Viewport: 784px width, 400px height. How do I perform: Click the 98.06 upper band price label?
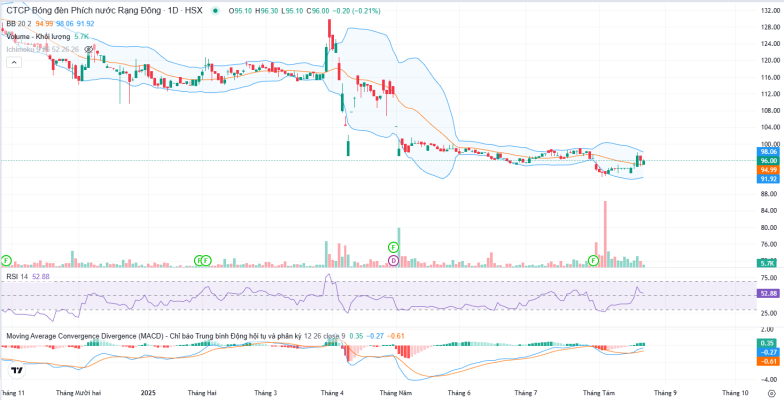(768, 152)
